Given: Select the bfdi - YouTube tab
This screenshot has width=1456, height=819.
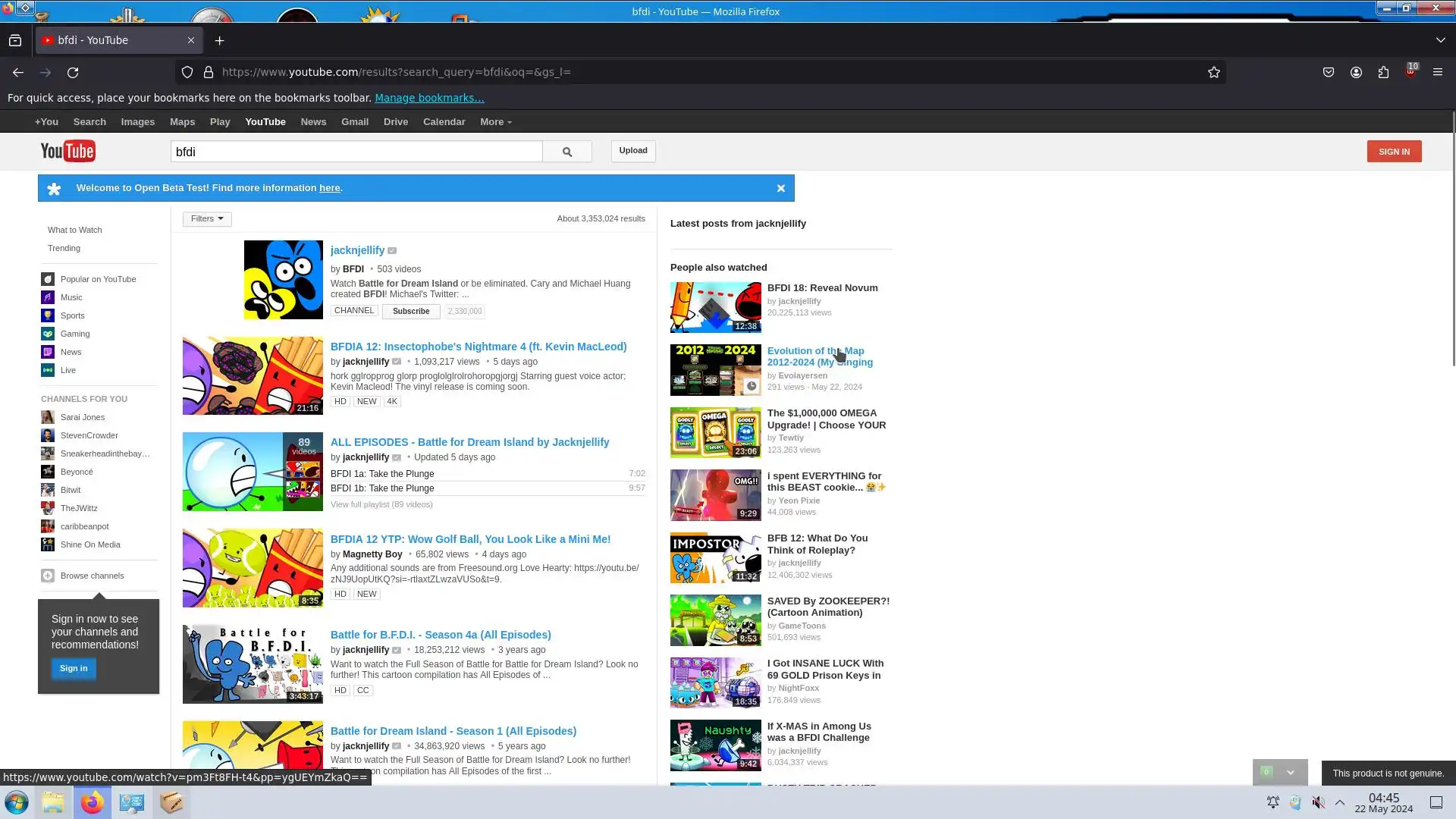Looking at the screenshot, I should click(x=114, y=40).
